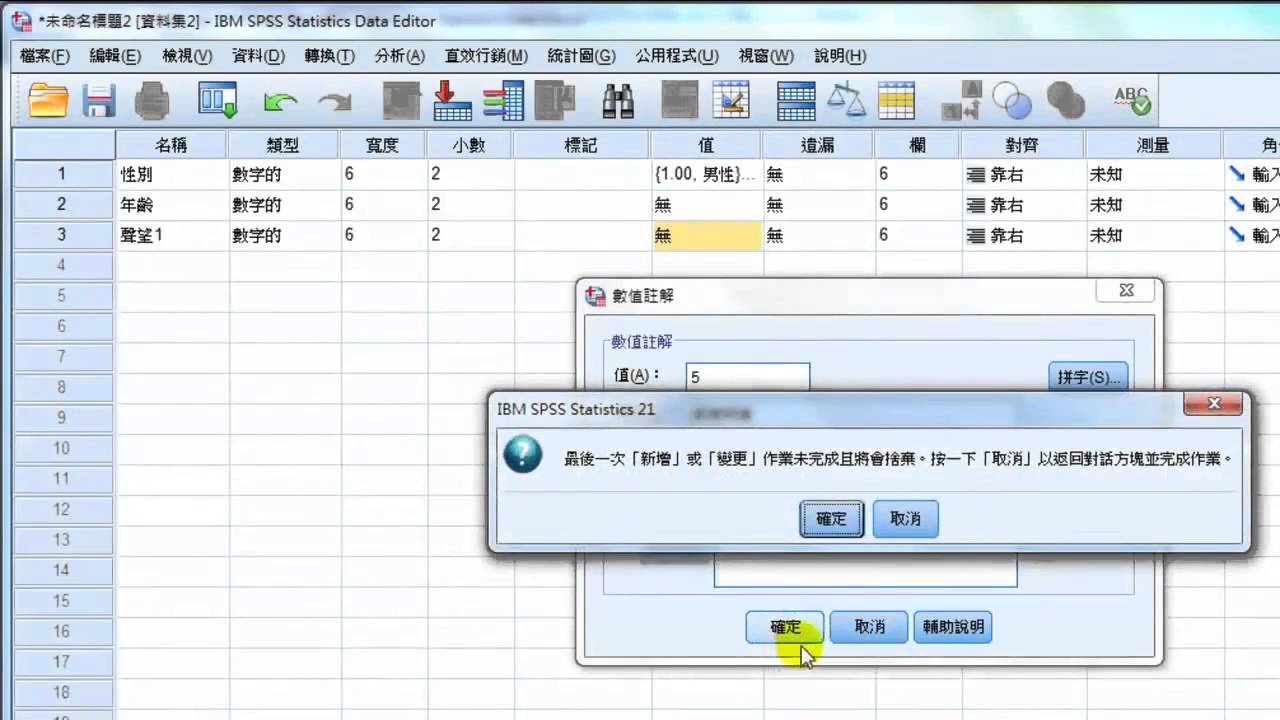The width and height of the screenshot is (1280, 720).
Task: Redo the last undone action
Action: [x=334, y=101]
